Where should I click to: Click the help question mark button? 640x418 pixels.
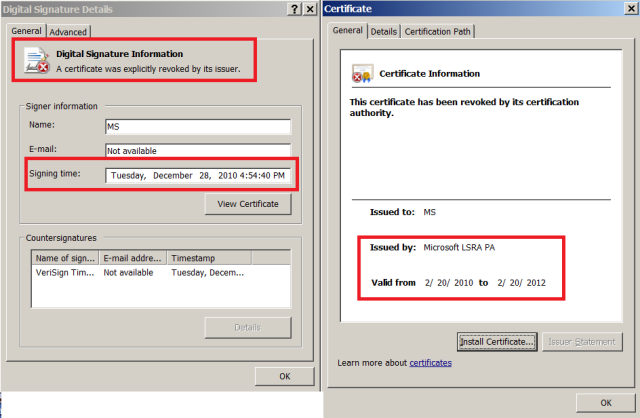point(294,9)
